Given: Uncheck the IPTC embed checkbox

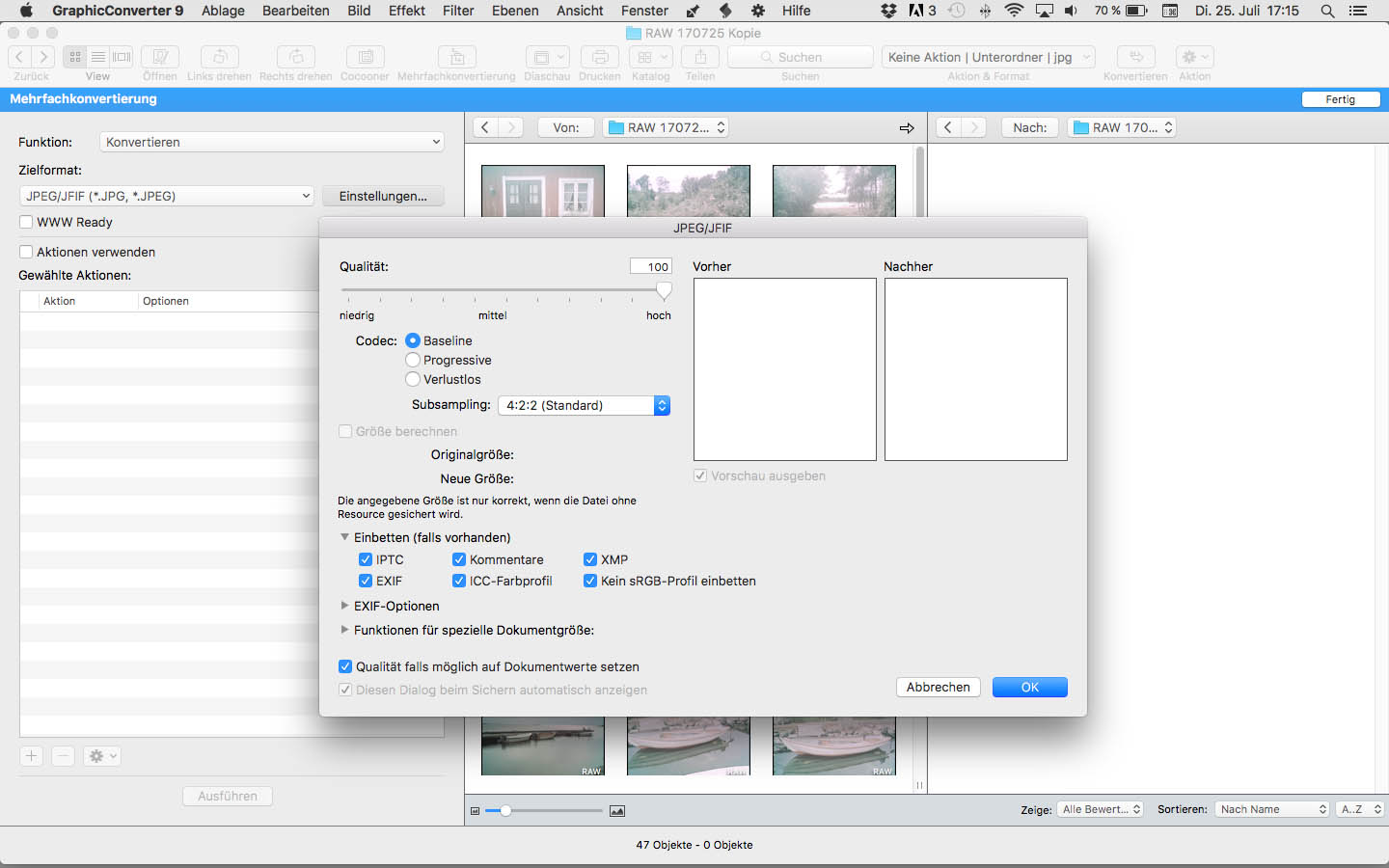Looking at the screenshot, I should pyautogui.click(x=366, y=559).
